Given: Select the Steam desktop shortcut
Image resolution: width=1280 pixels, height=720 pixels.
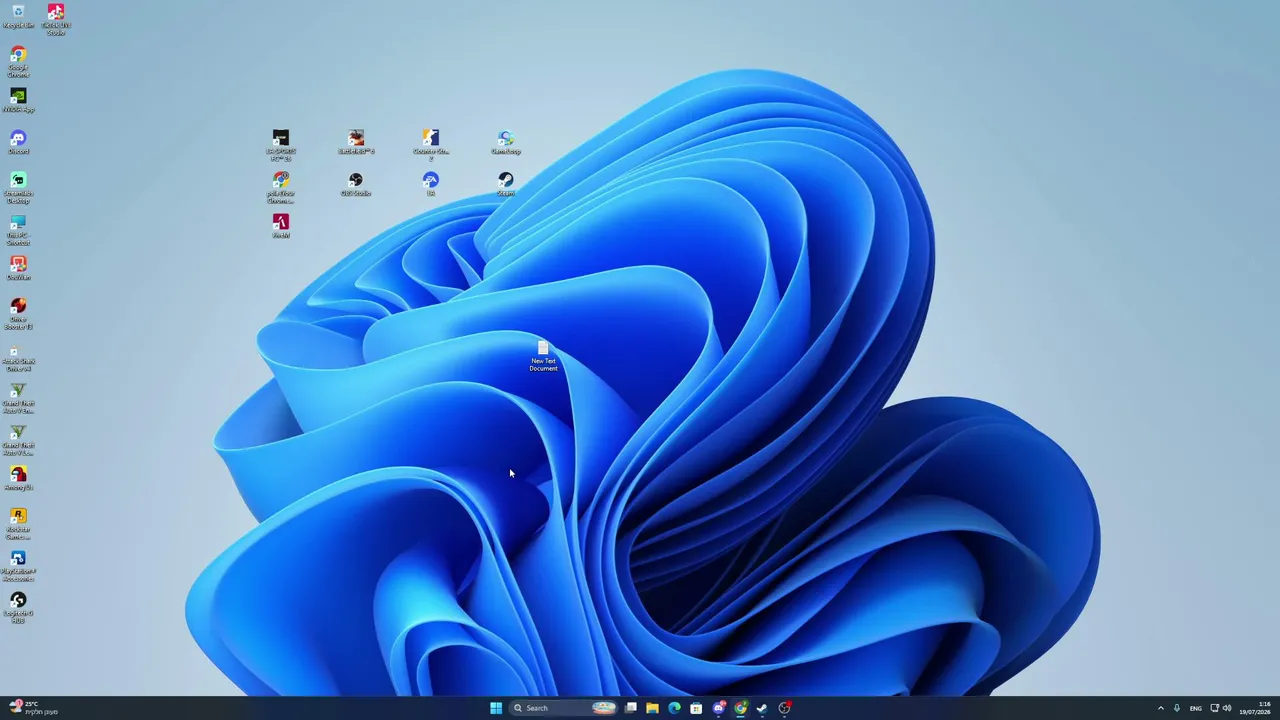Looking at the screenshot, I should coord(506,183).
